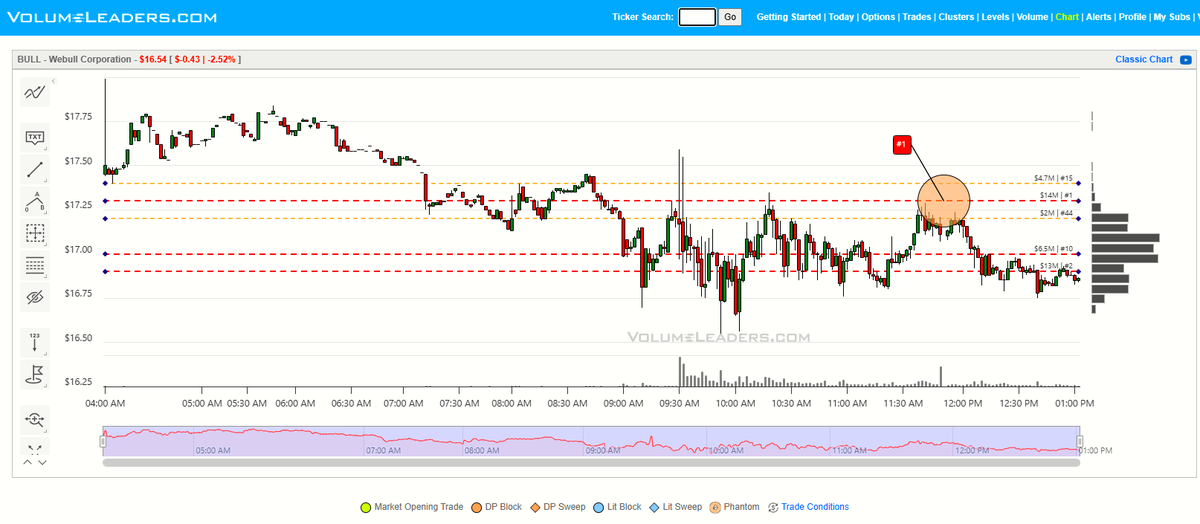The height and width of the screenshot is (524, 1200).
Task: Click the $6.5M | #10 level label
Action: pos(1053,248)
